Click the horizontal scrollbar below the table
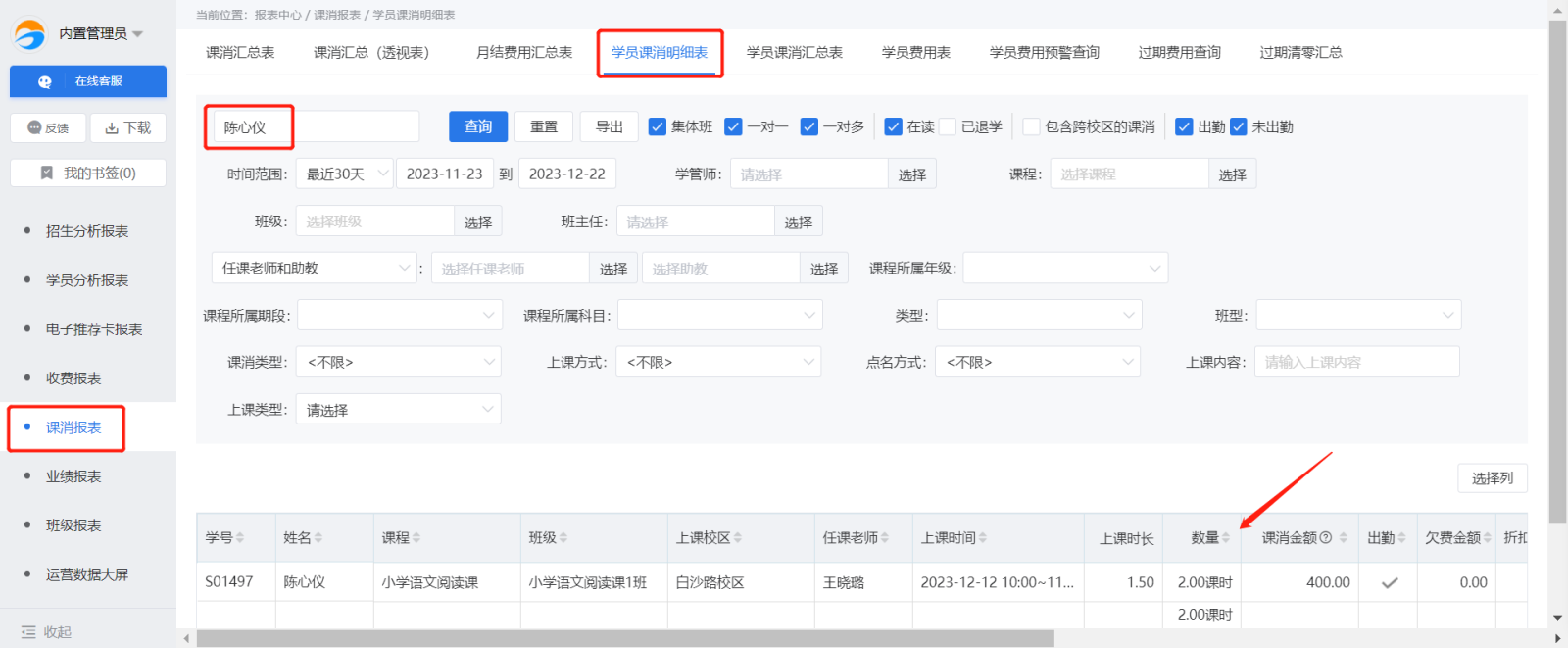Image resolution: width=1568 pixels, height=648 pixels. pos(625,638)
